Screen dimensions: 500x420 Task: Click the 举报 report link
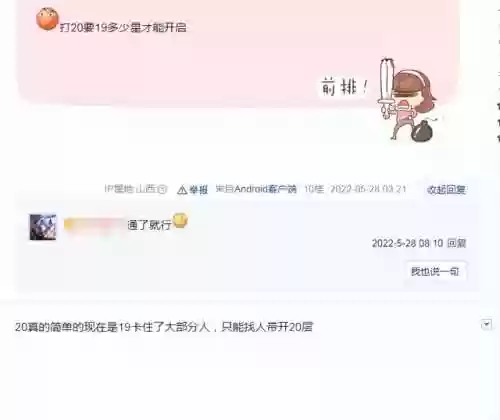[x=198, y=190]
